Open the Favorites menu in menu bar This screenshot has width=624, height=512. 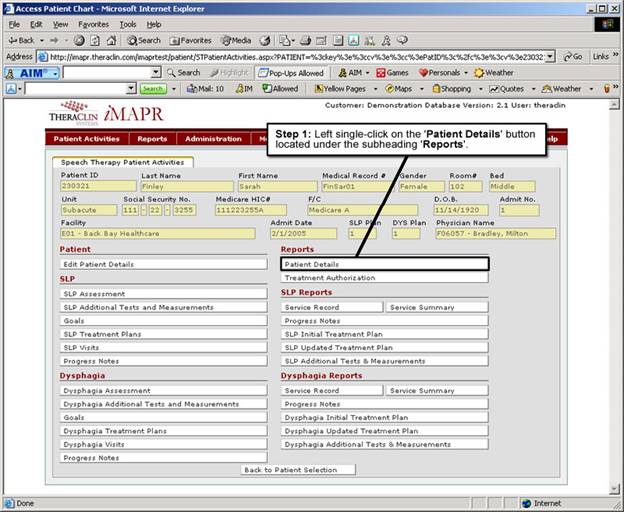(93, 23)
